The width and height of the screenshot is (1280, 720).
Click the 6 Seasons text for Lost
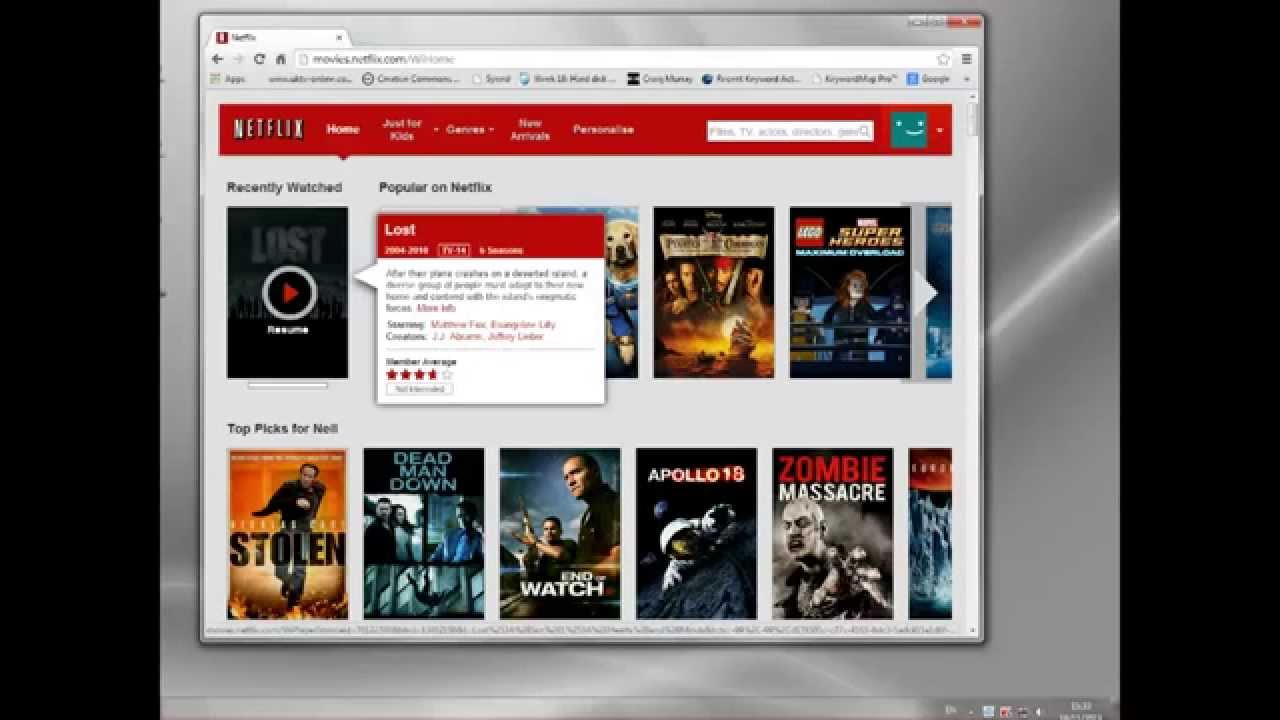pyautogui.click(x=501, y=250)
